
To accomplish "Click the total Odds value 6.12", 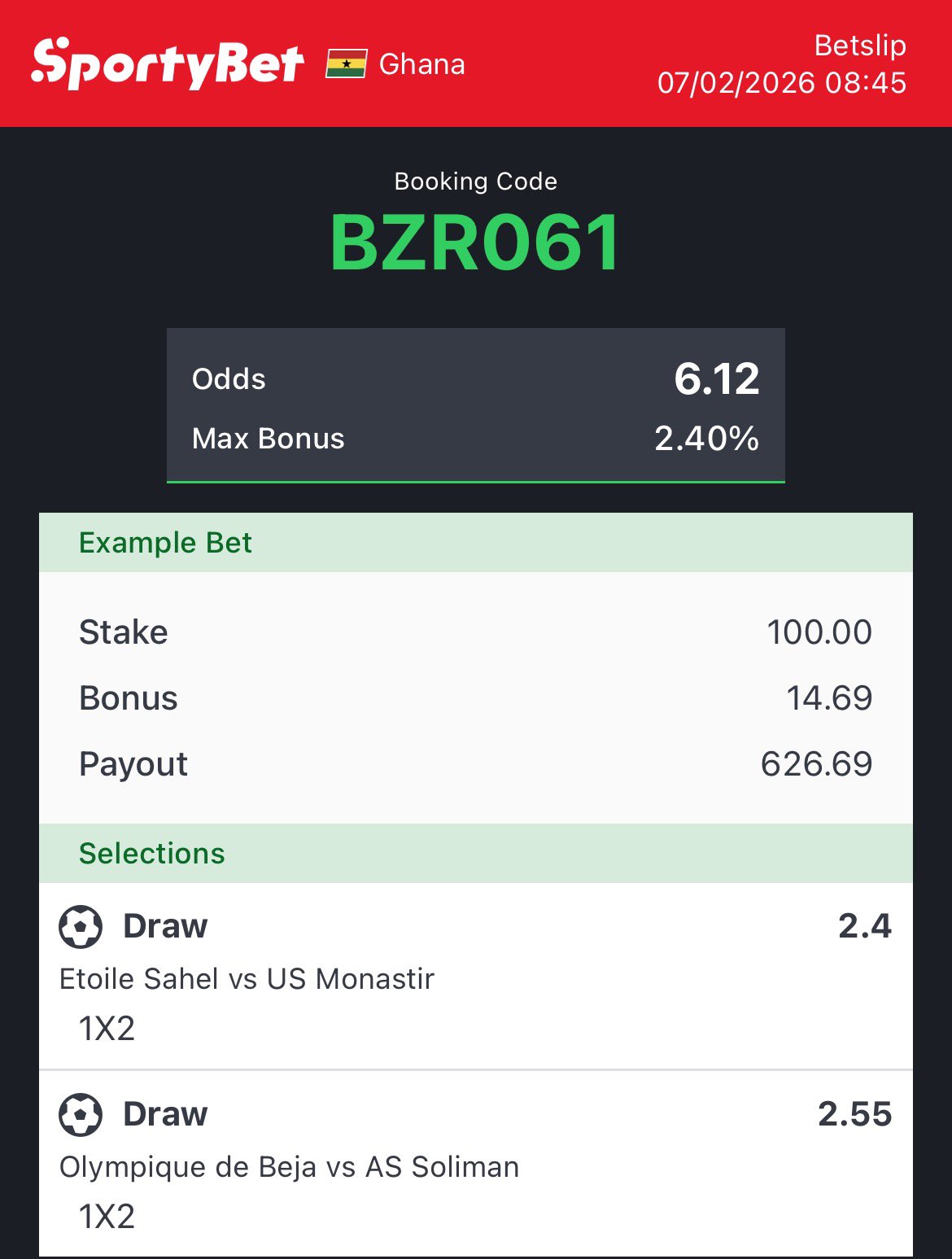I will tap(716, 378).
